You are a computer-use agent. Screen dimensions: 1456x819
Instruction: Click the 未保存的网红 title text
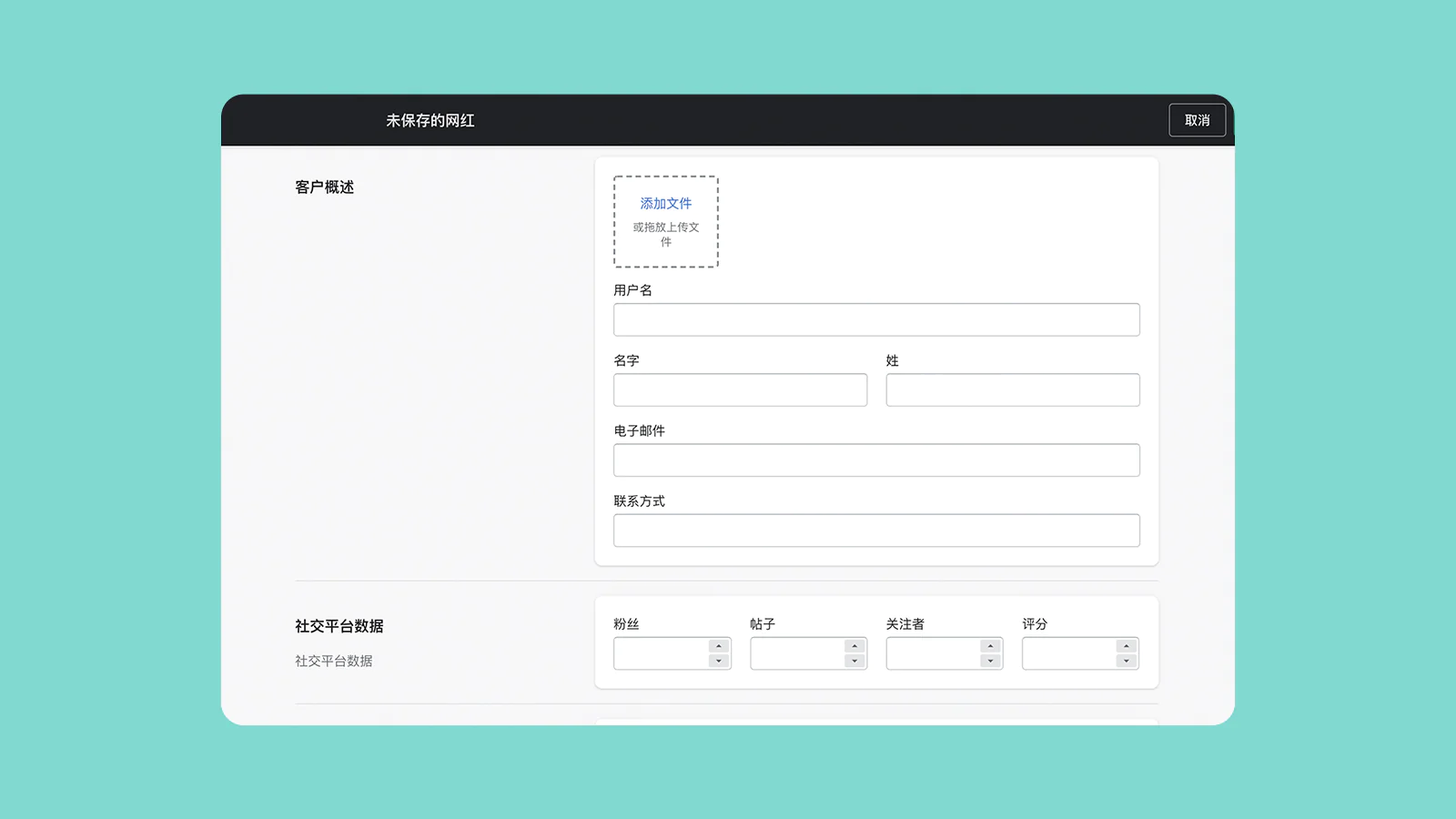(x=430, y=120)
